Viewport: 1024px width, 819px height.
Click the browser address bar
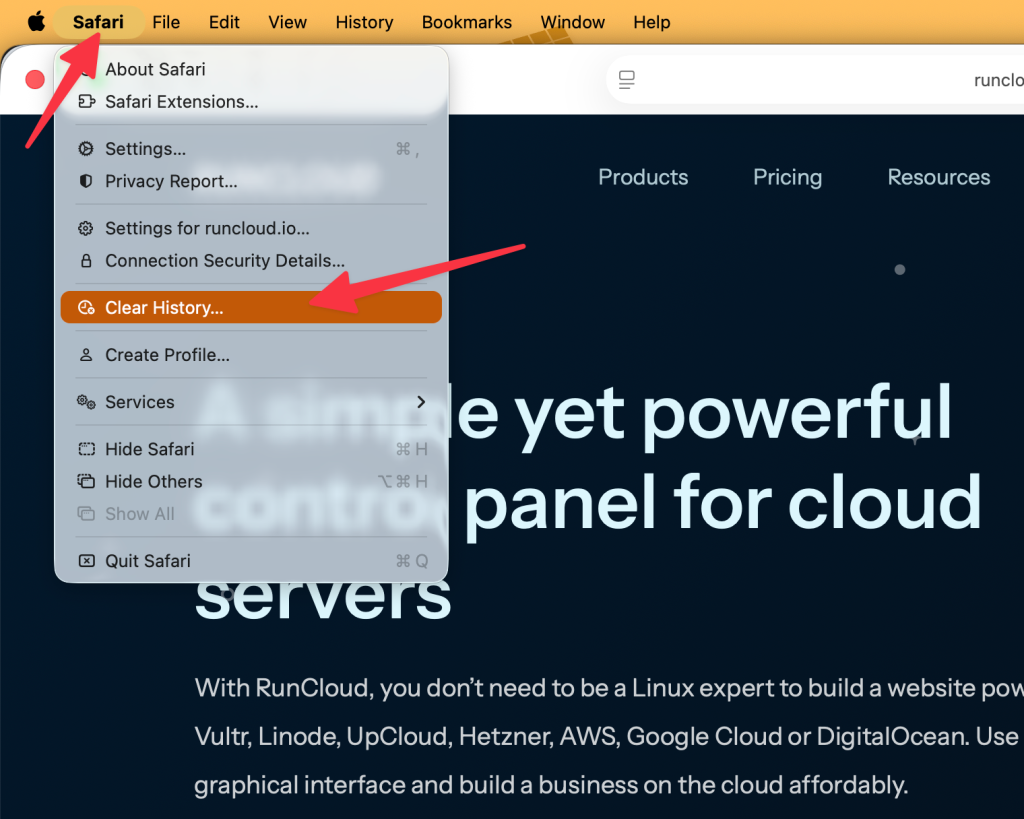[x=850, y=80]
